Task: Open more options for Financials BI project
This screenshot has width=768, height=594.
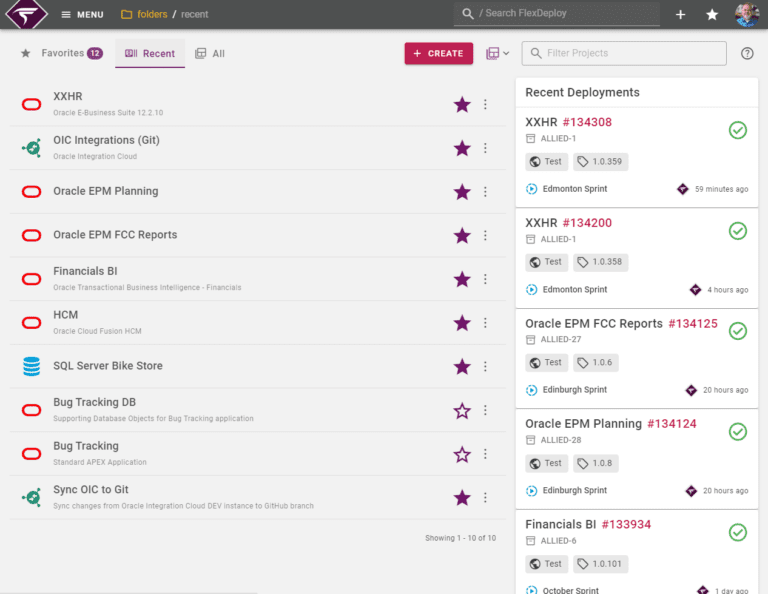Action: pos(485,279)
